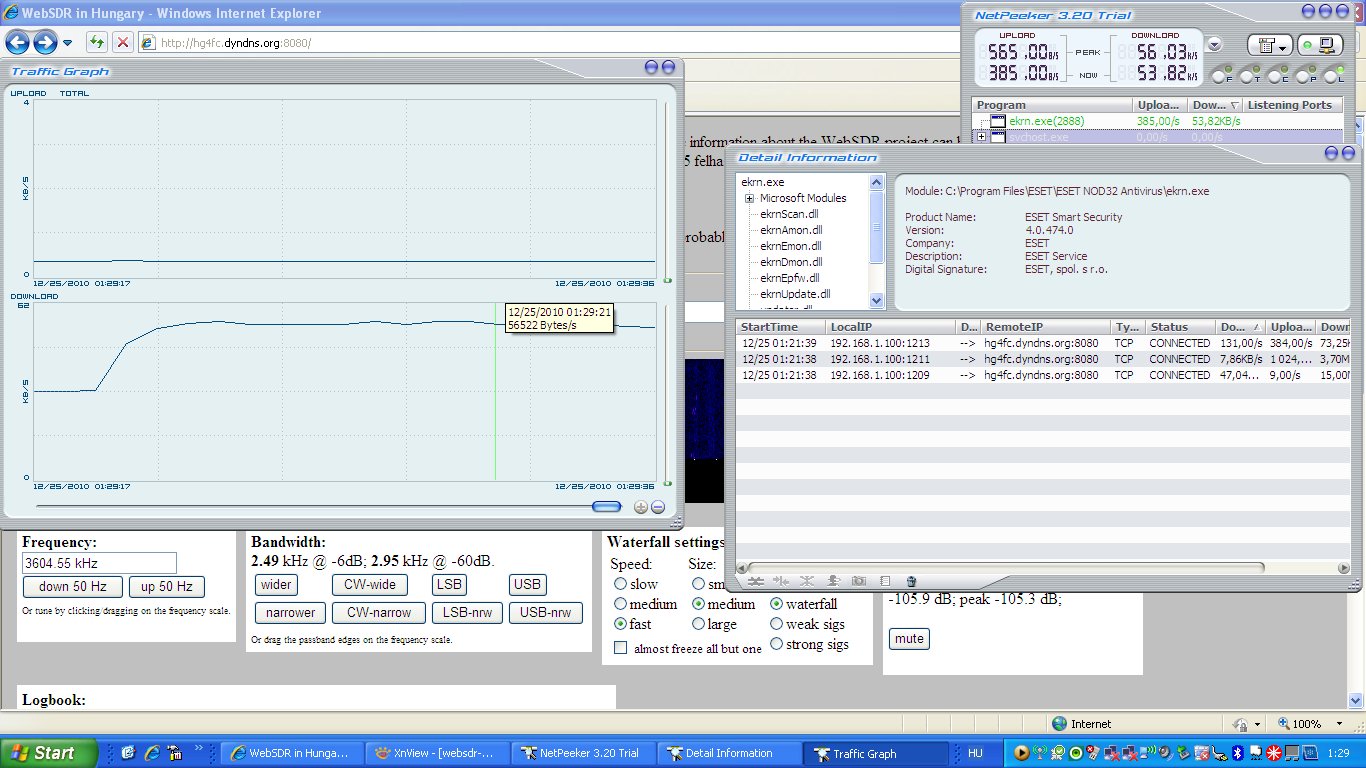Toggle NetPeeker L indicator button
The height and width of the screenshot is (768, 1366).
click(x=1330, y=76)
